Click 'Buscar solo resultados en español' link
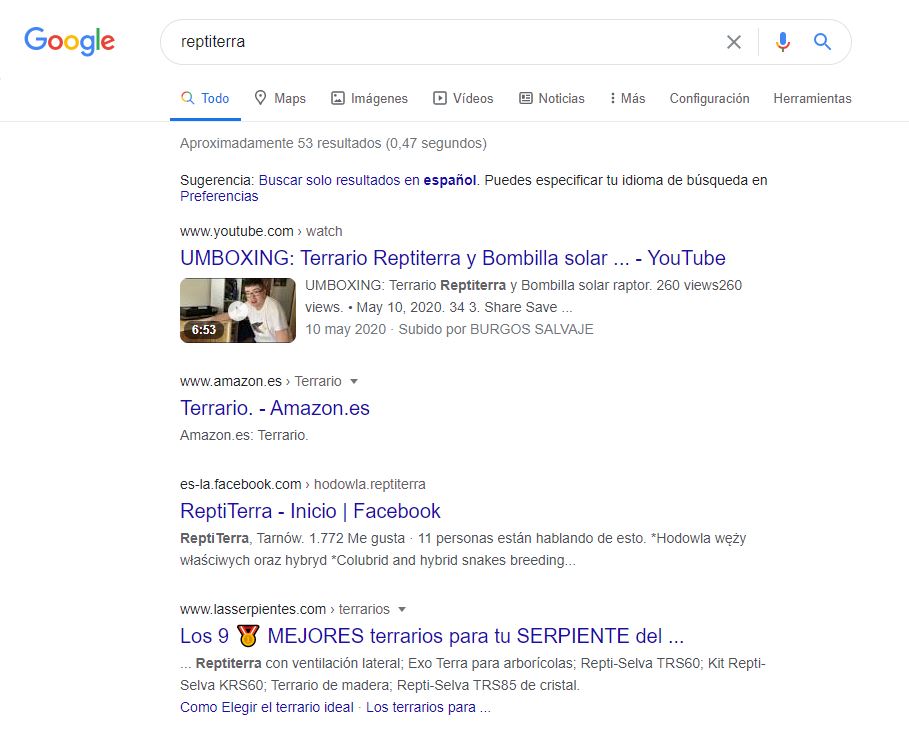 [368, 181]
